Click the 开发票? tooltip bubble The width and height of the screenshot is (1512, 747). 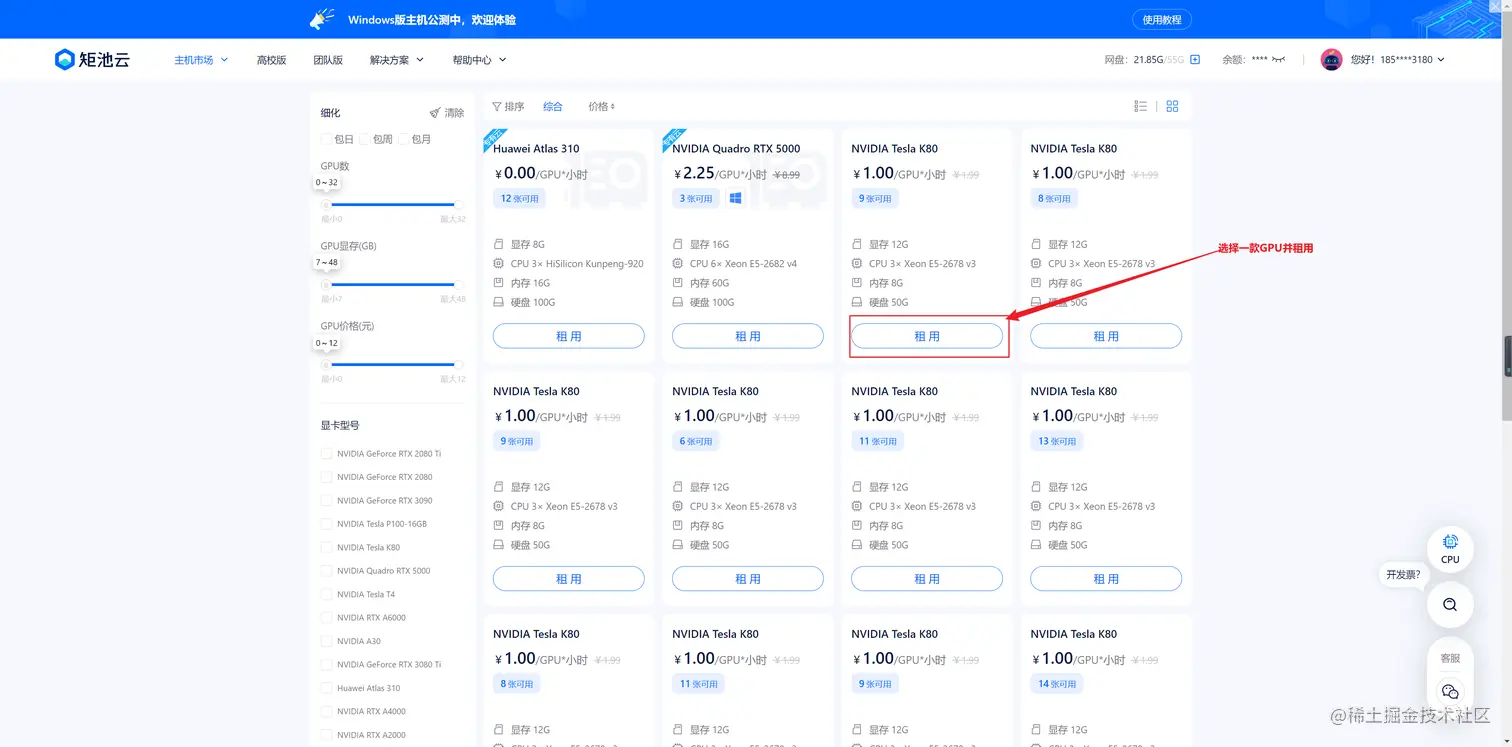pos(1403,575)
